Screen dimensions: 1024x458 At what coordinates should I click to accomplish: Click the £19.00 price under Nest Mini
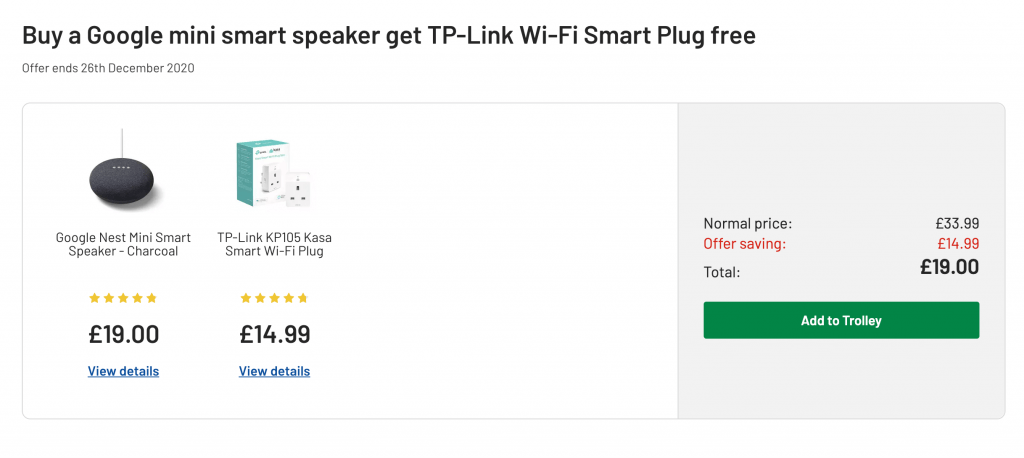coord(123,335)
